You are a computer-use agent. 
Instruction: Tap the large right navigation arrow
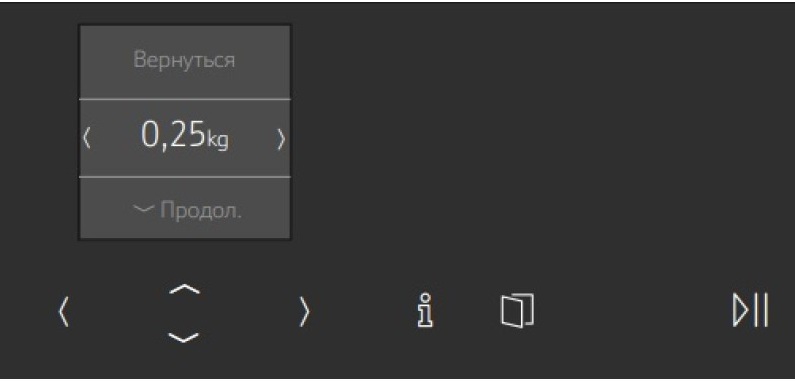[x=304, y=311]
